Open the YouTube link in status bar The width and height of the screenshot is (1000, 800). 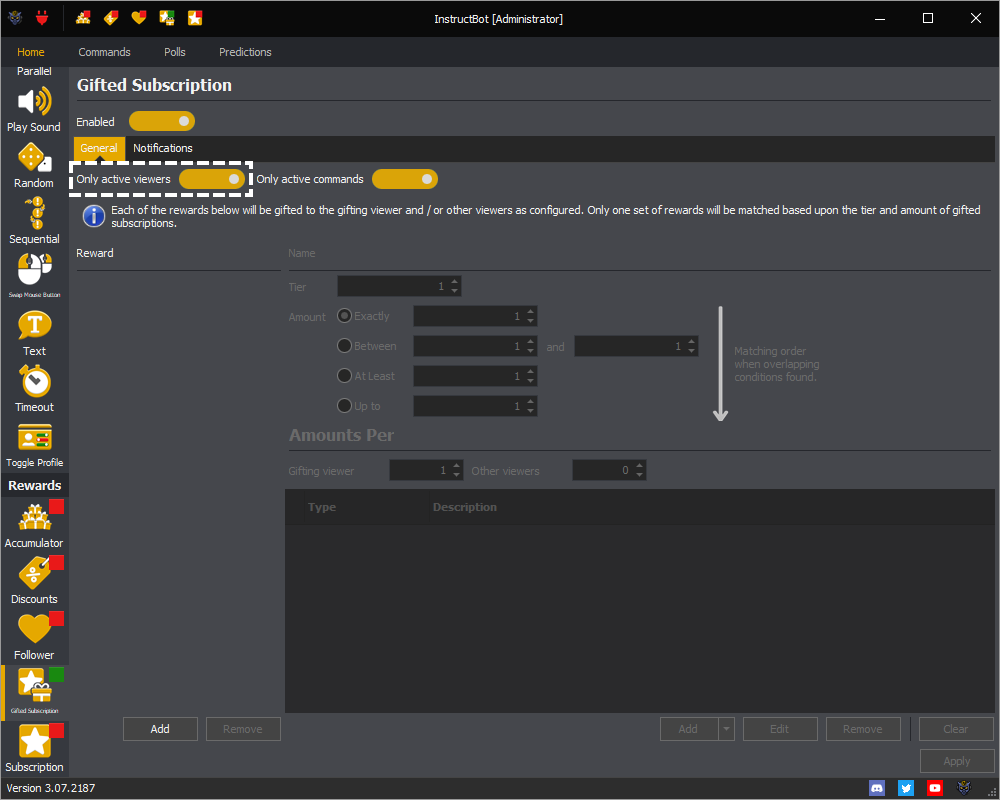(935, 788)
